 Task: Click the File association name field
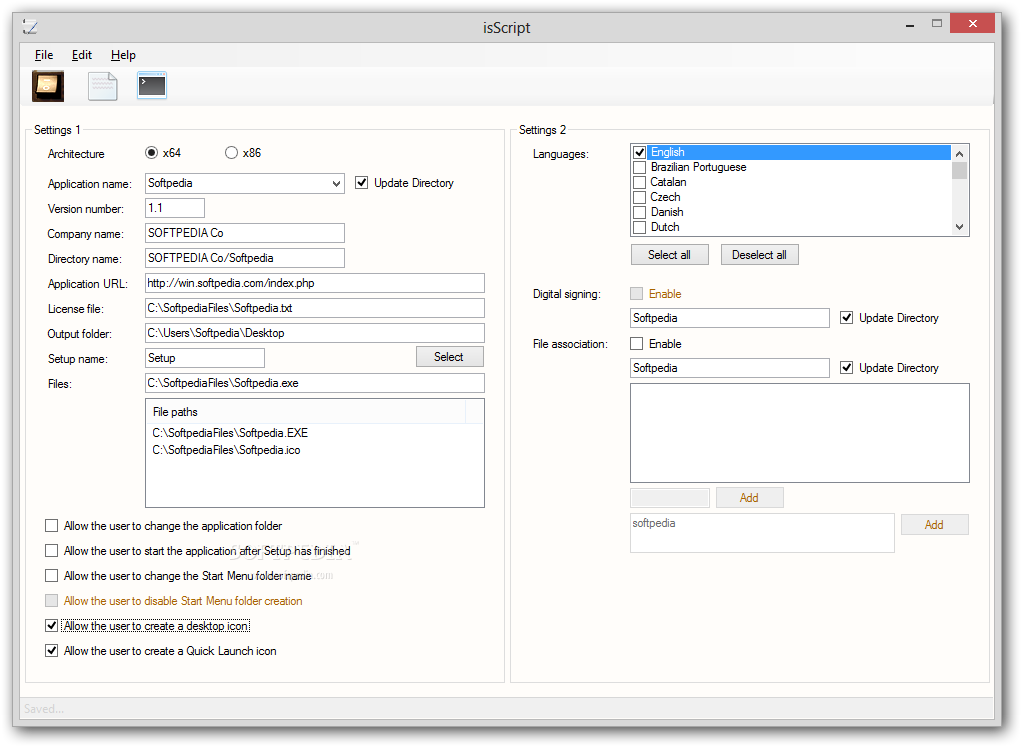[729, 368]
